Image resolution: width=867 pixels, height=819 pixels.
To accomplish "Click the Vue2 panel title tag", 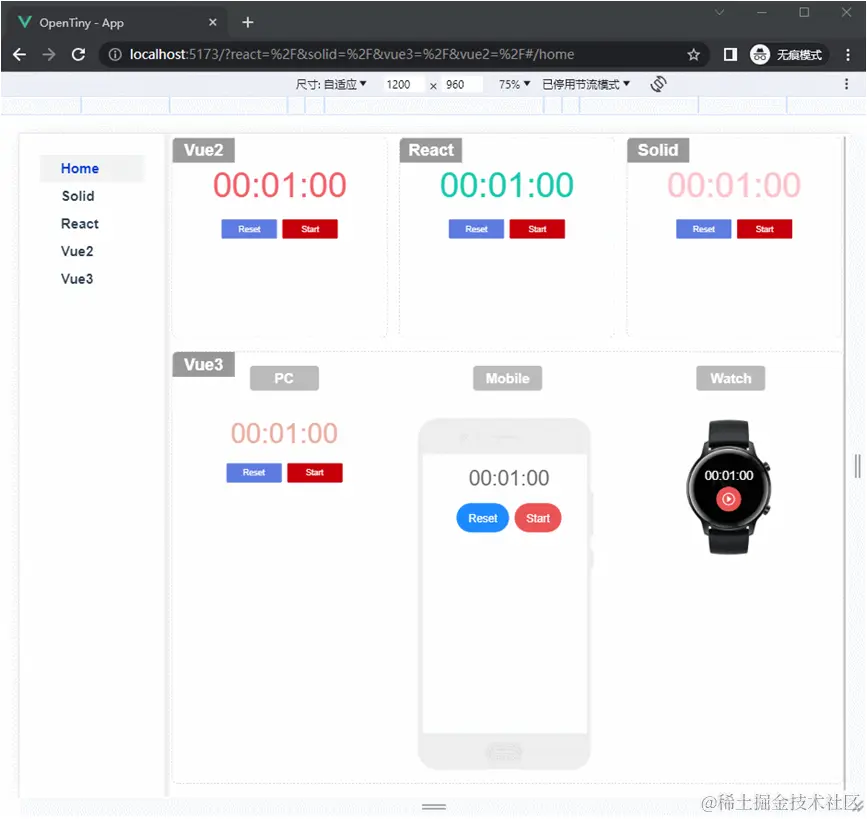I will click(x=203, y=150).
